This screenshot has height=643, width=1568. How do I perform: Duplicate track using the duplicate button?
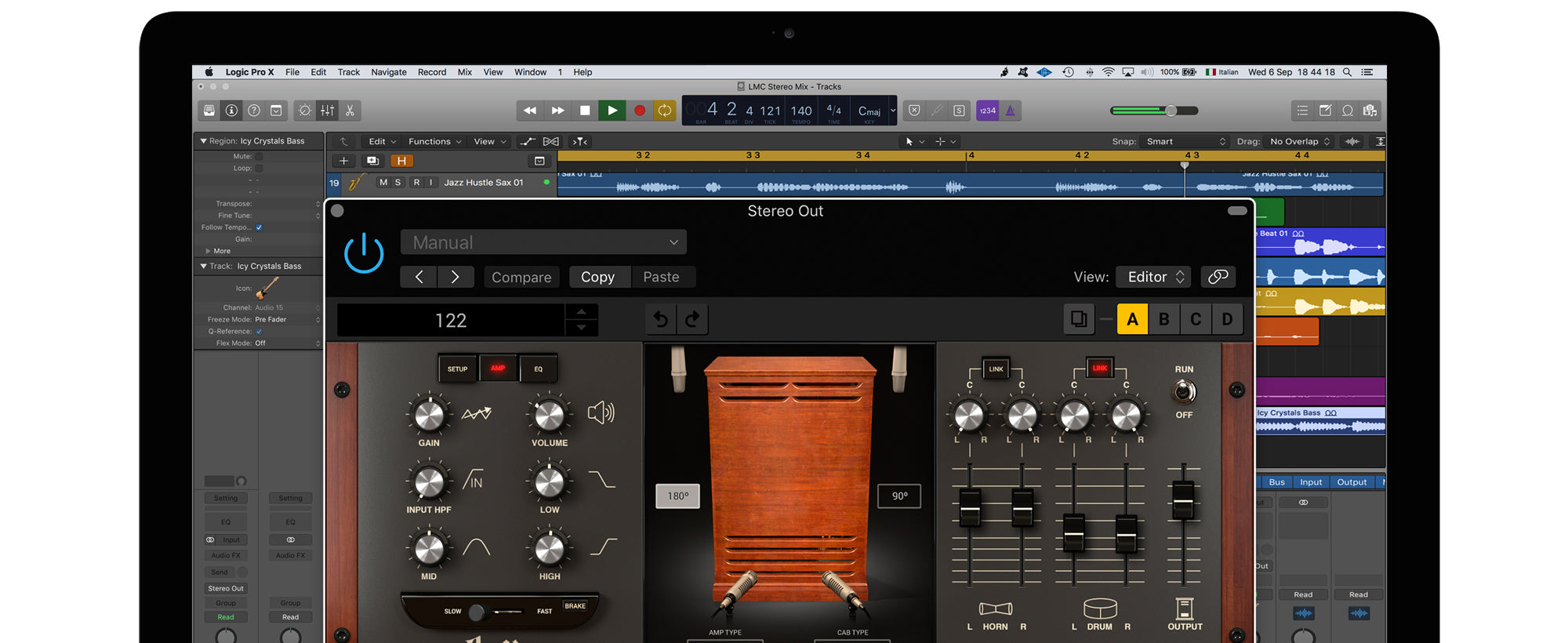click(372, 161)
